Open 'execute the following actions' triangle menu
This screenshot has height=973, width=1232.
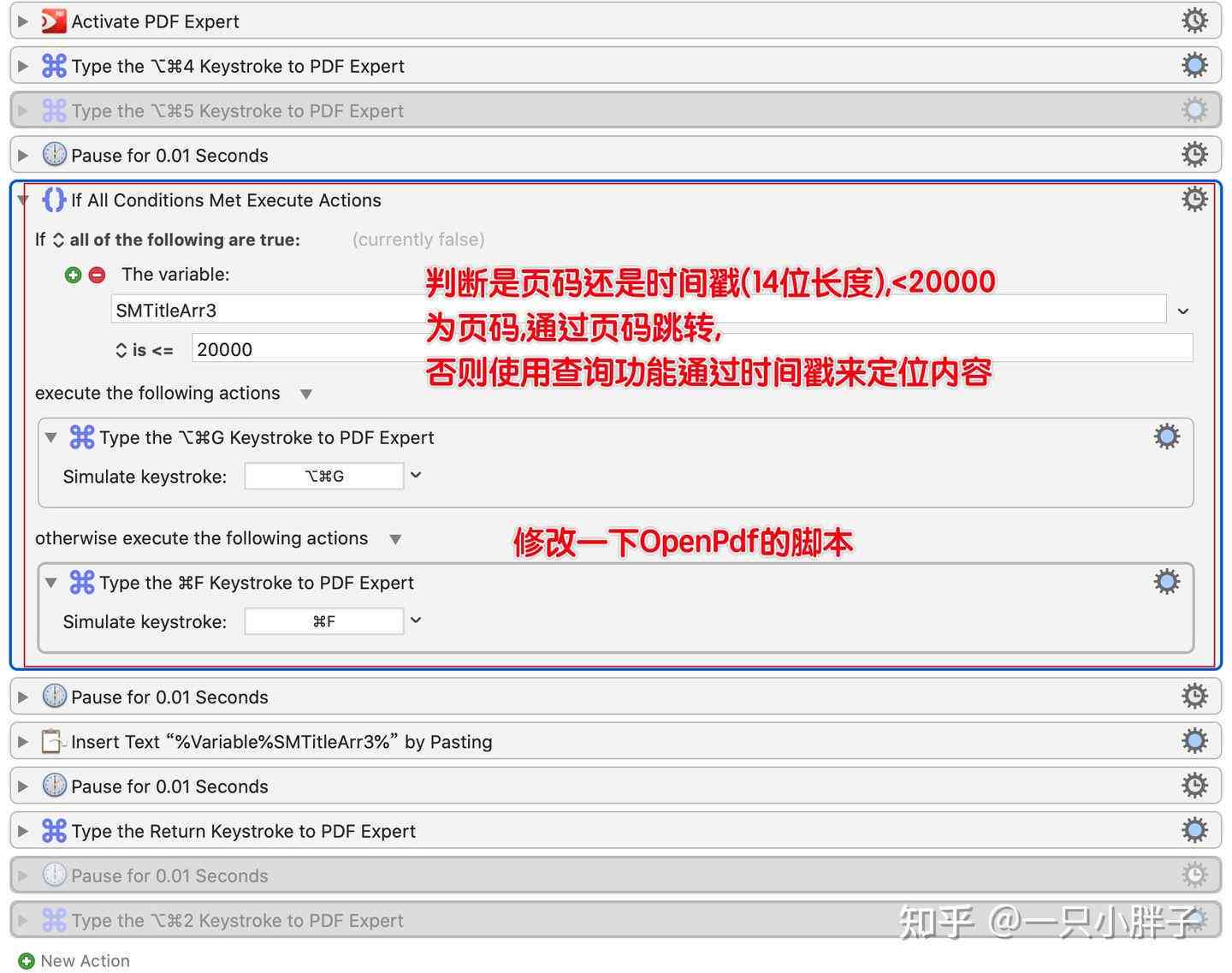pos(306,395)
